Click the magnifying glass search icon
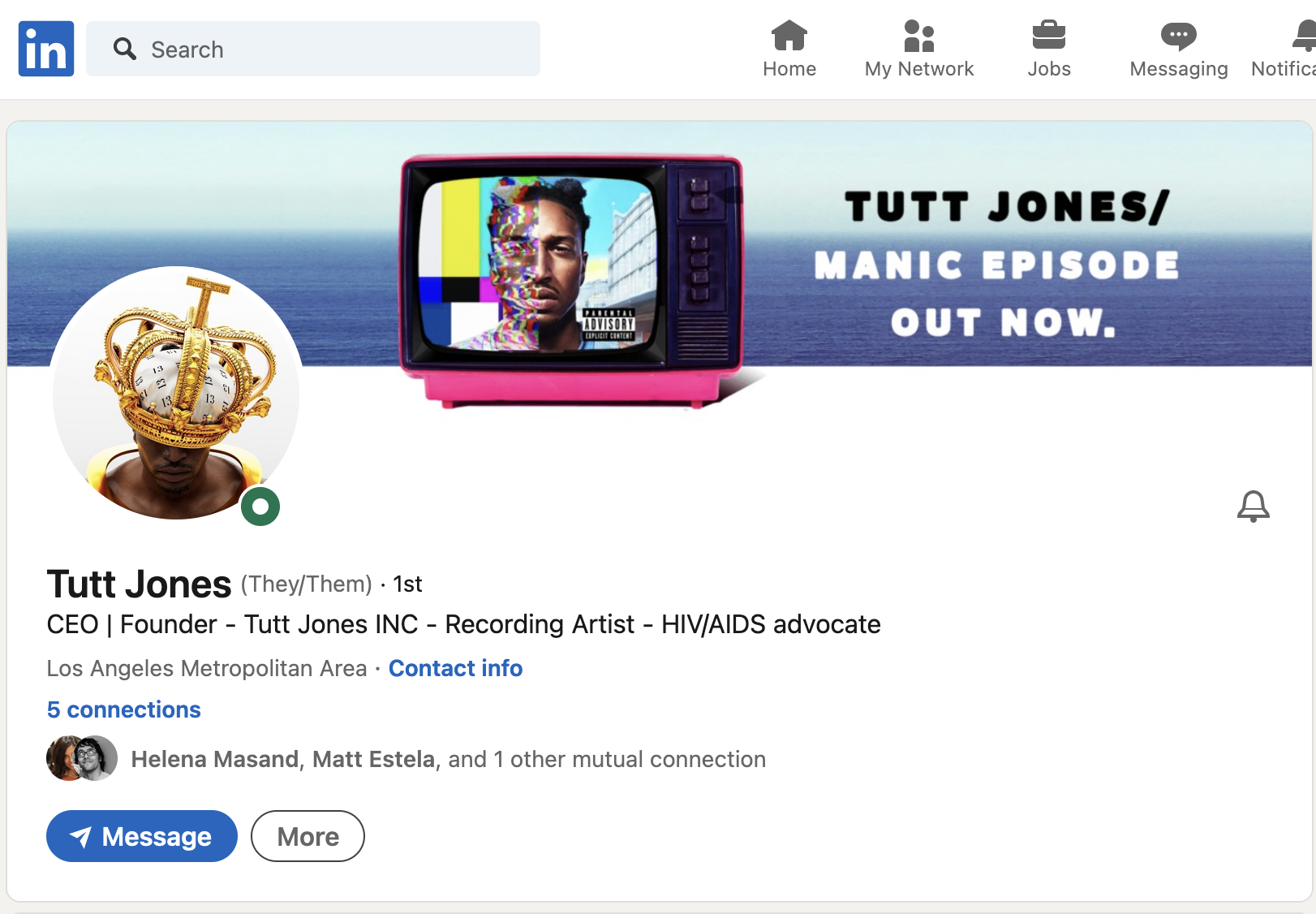 124,49
